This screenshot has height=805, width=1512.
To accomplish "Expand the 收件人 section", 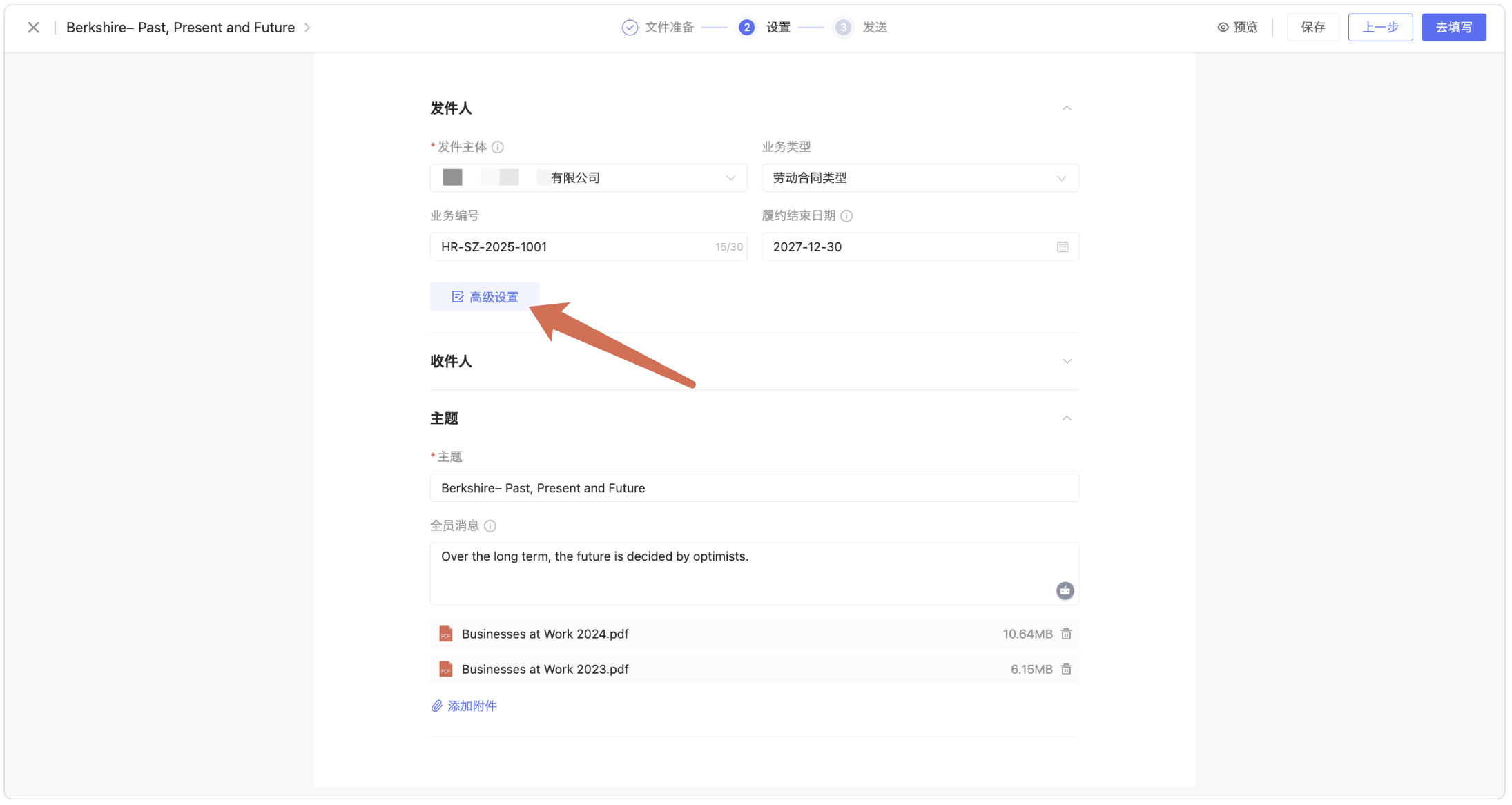I will (1067, 362).
